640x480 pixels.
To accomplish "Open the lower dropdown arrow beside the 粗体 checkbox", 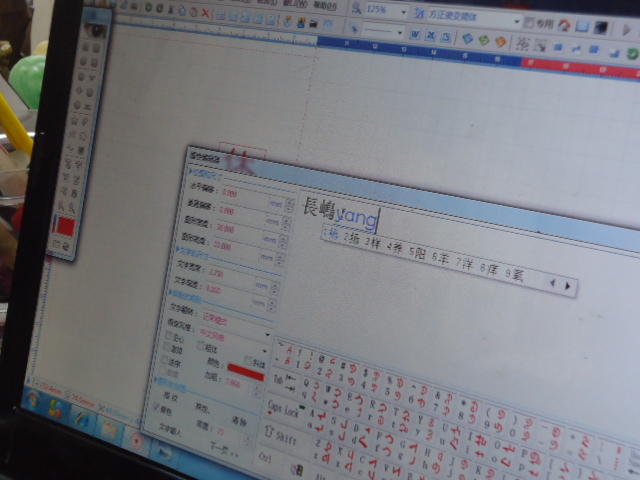I will pyautogui.click(x=265, y=351).
